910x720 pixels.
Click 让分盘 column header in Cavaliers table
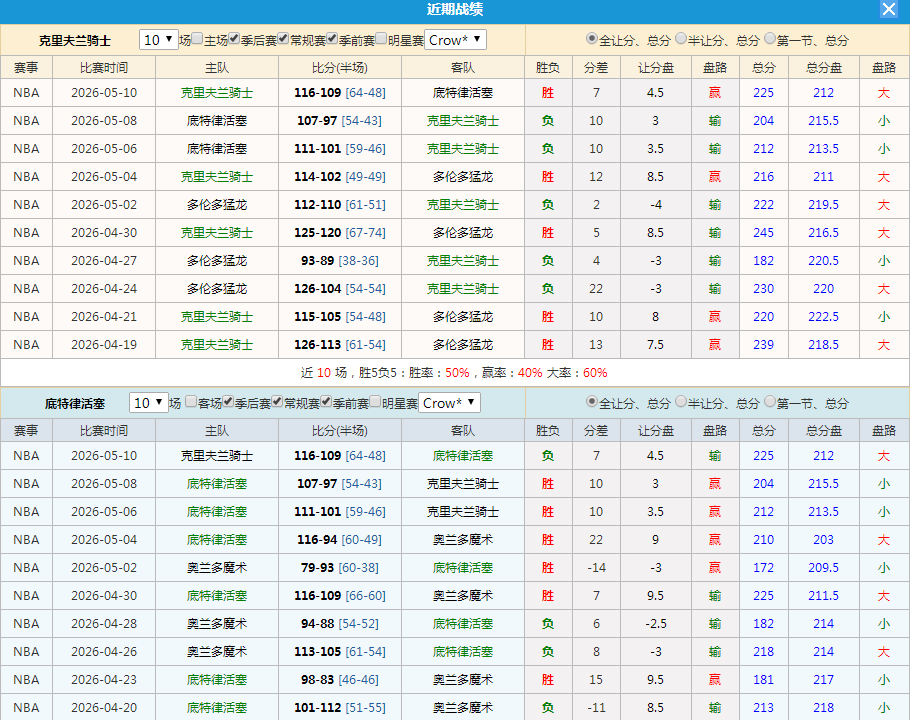point(656,67)
